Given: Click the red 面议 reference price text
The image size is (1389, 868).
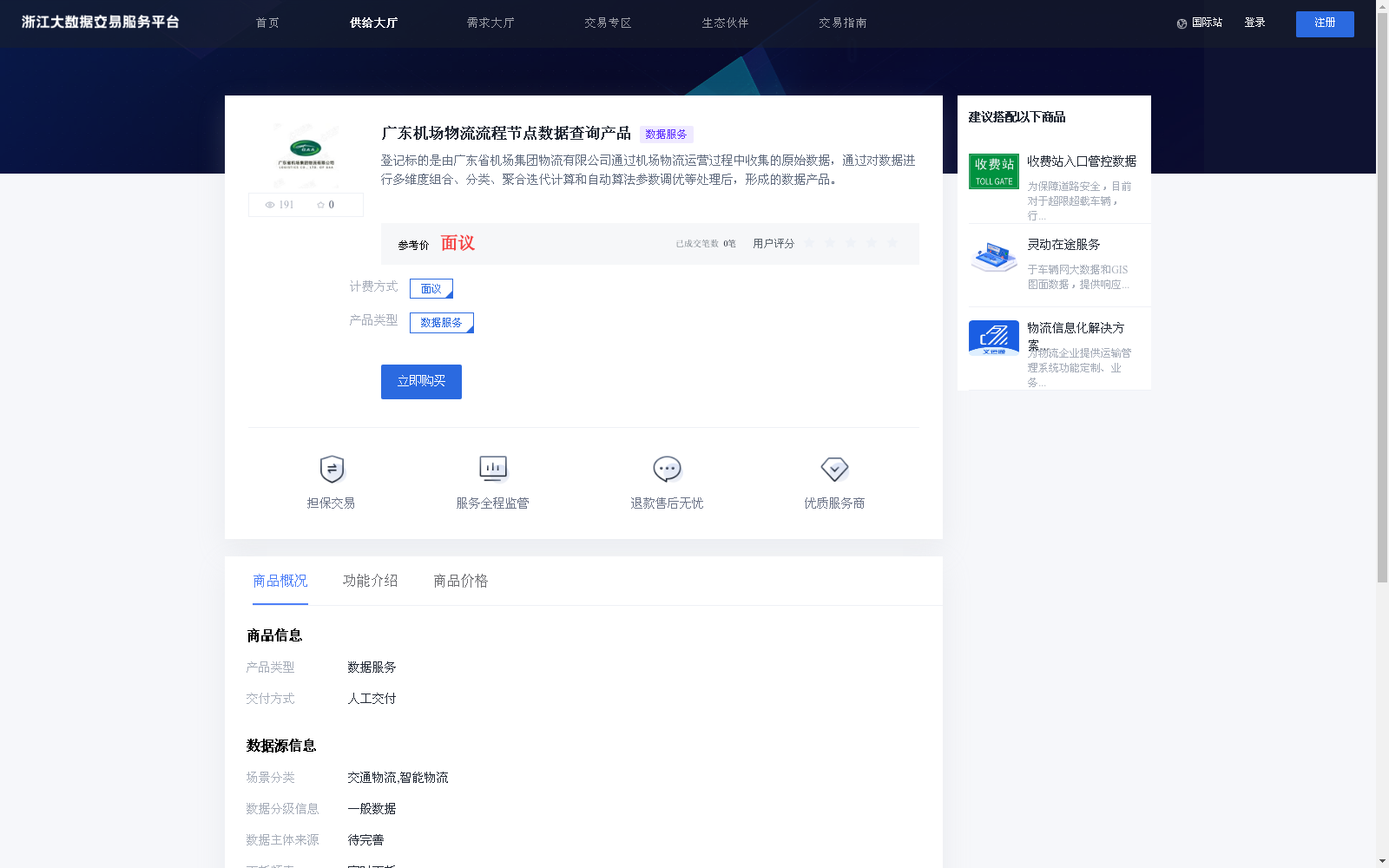Looking at the screenshot, I should pyautogui.click(x=458, y=243).
